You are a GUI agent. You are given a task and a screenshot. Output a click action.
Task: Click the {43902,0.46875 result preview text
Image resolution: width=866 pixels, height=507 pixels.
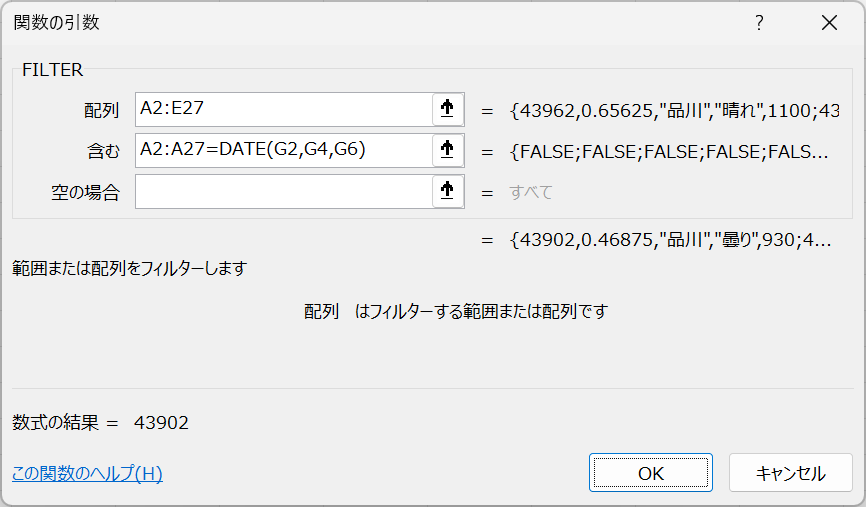670,240
